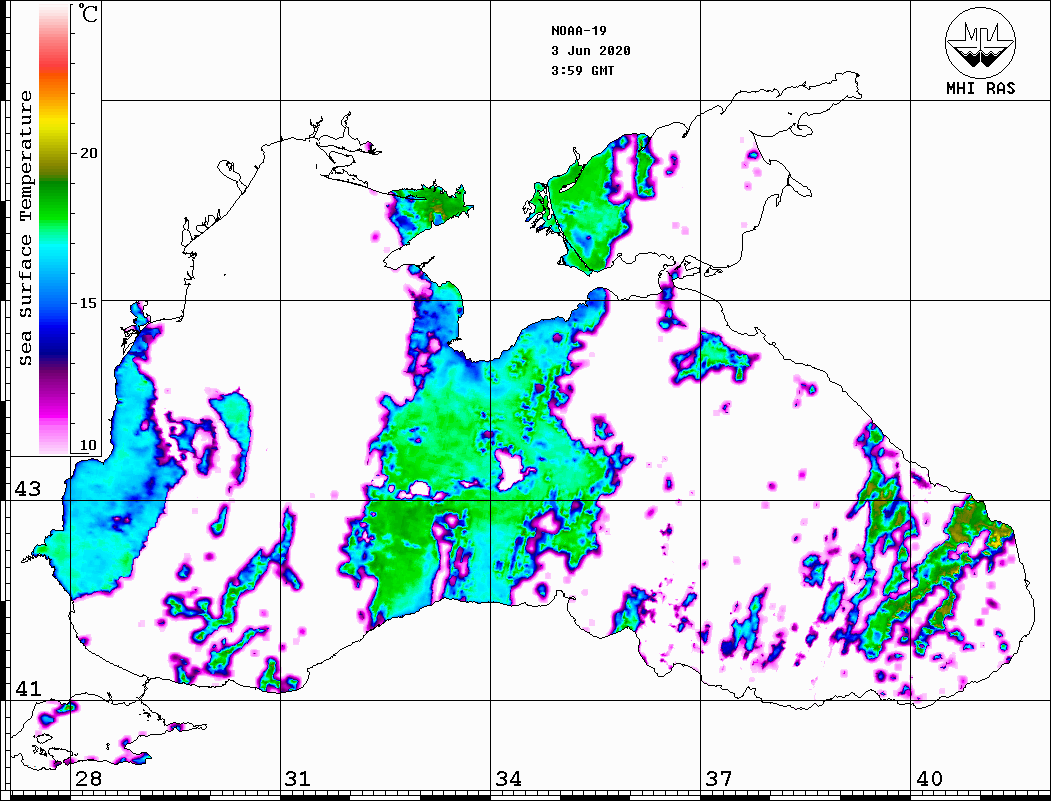The width and height of the screenshot is (1051, 801).
Task: Click the '3:59 GMT' time text
Action: pyautogui.click(x=582, y=70)
